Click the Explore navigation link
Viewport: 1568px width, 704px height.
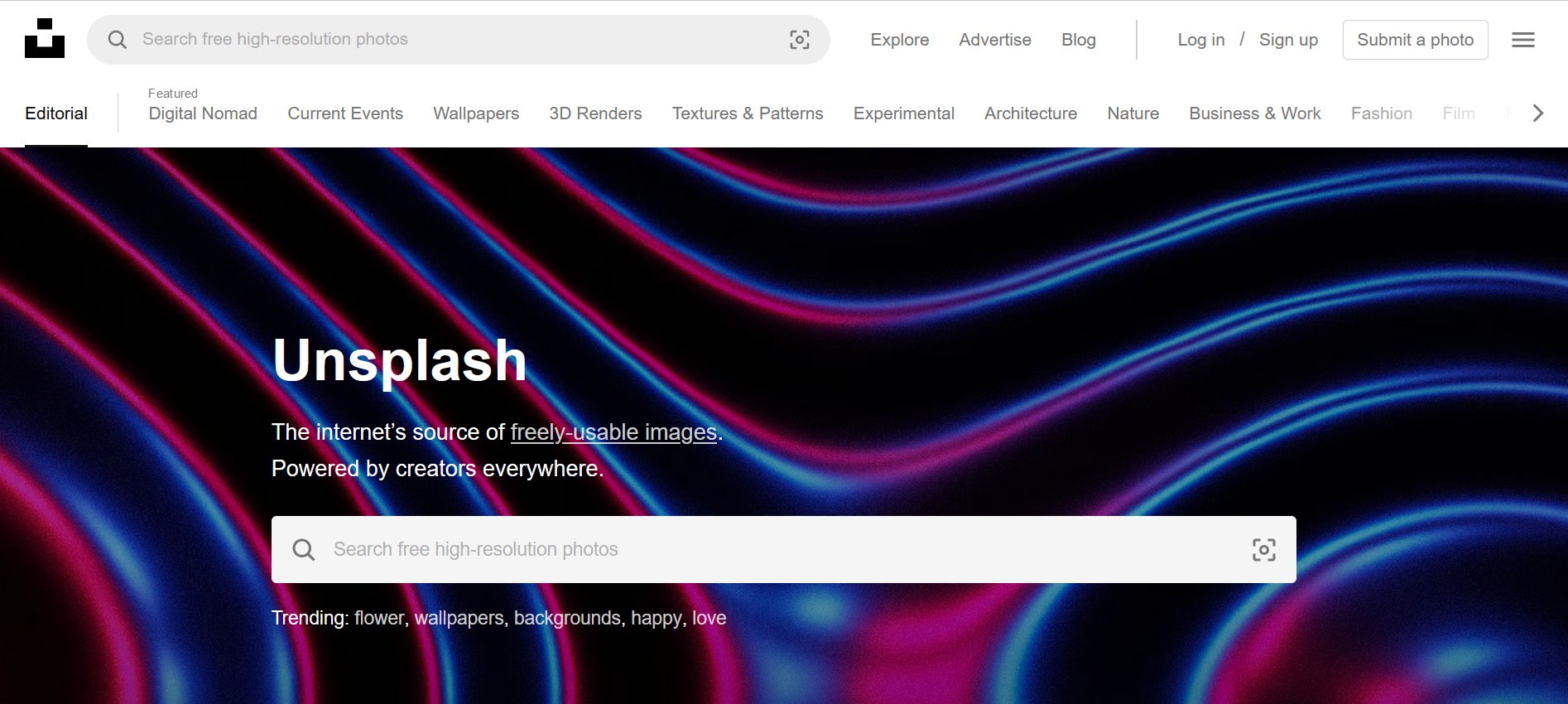coord(899,40)
